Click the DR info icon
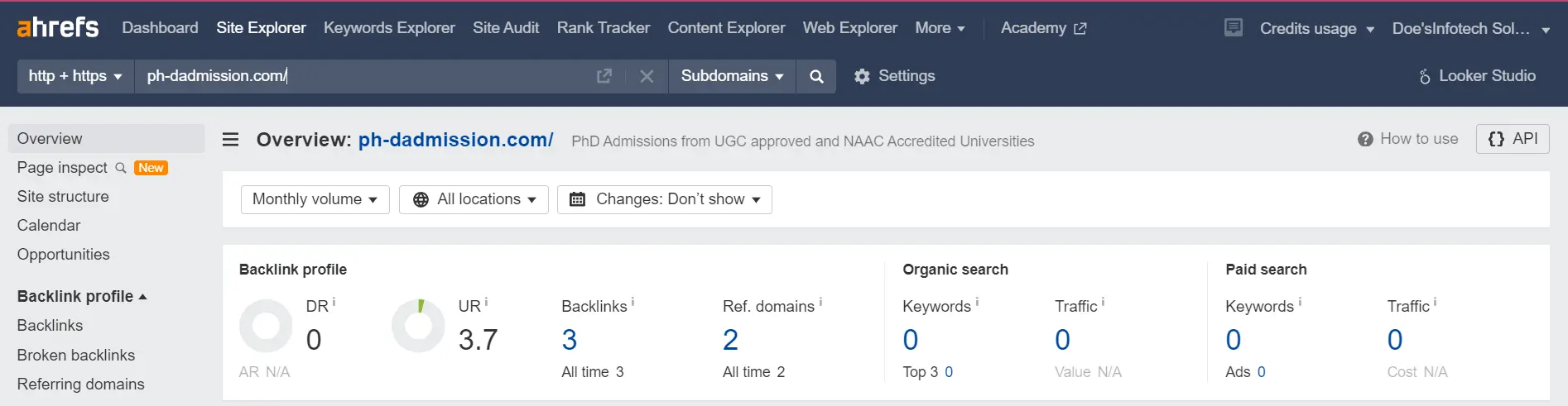The width and height of the screenshot is (1568, 406). (x=334, y=303)
